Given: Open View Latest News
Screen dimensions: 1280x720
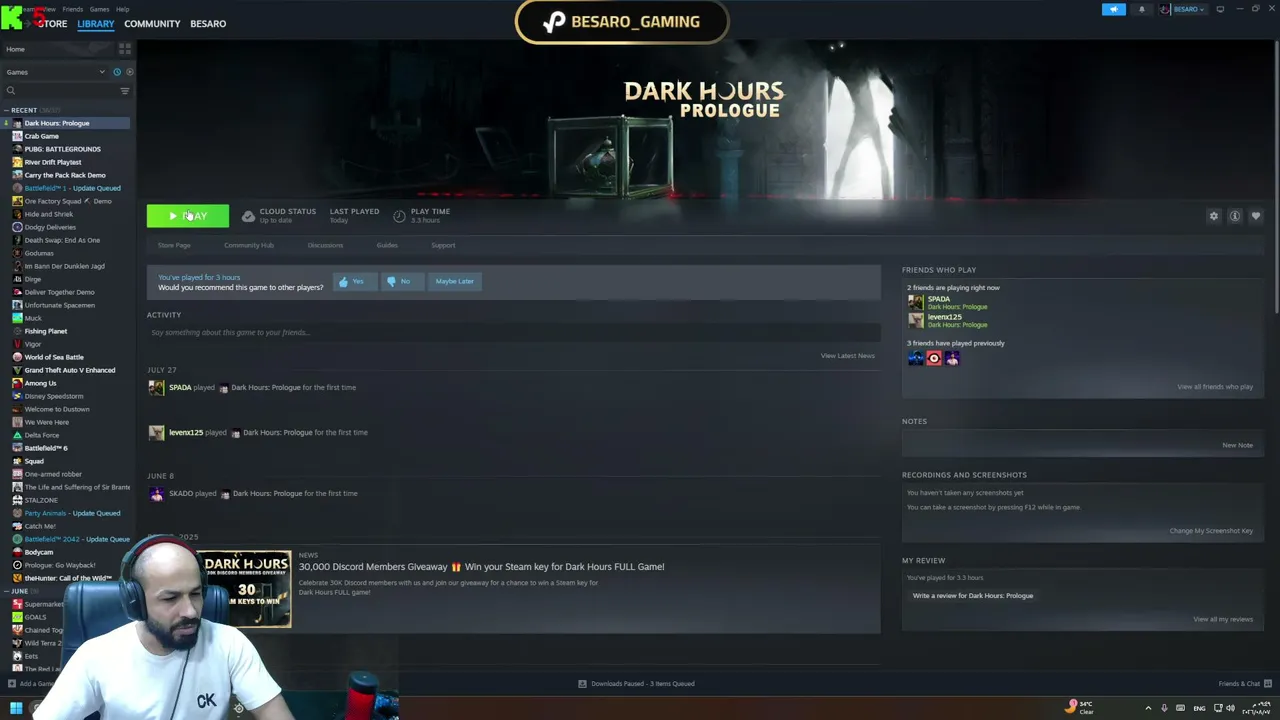Looking at the screenshot, I should pos(848,356).
